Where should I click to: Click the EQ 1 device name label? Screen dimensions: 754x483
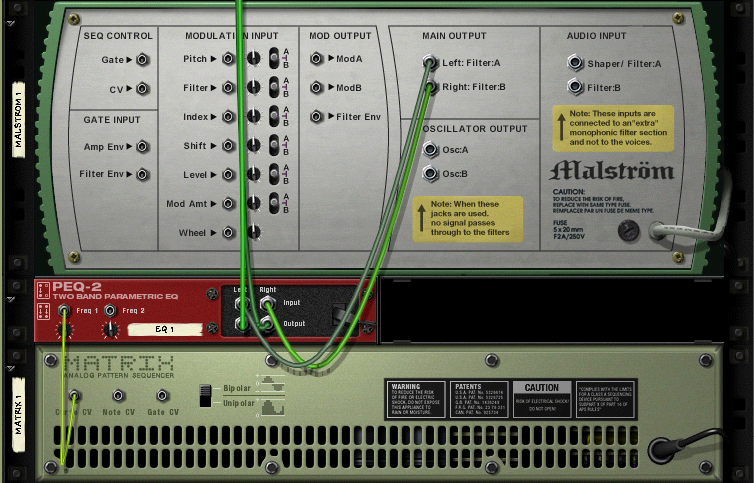tap(163, 328)
